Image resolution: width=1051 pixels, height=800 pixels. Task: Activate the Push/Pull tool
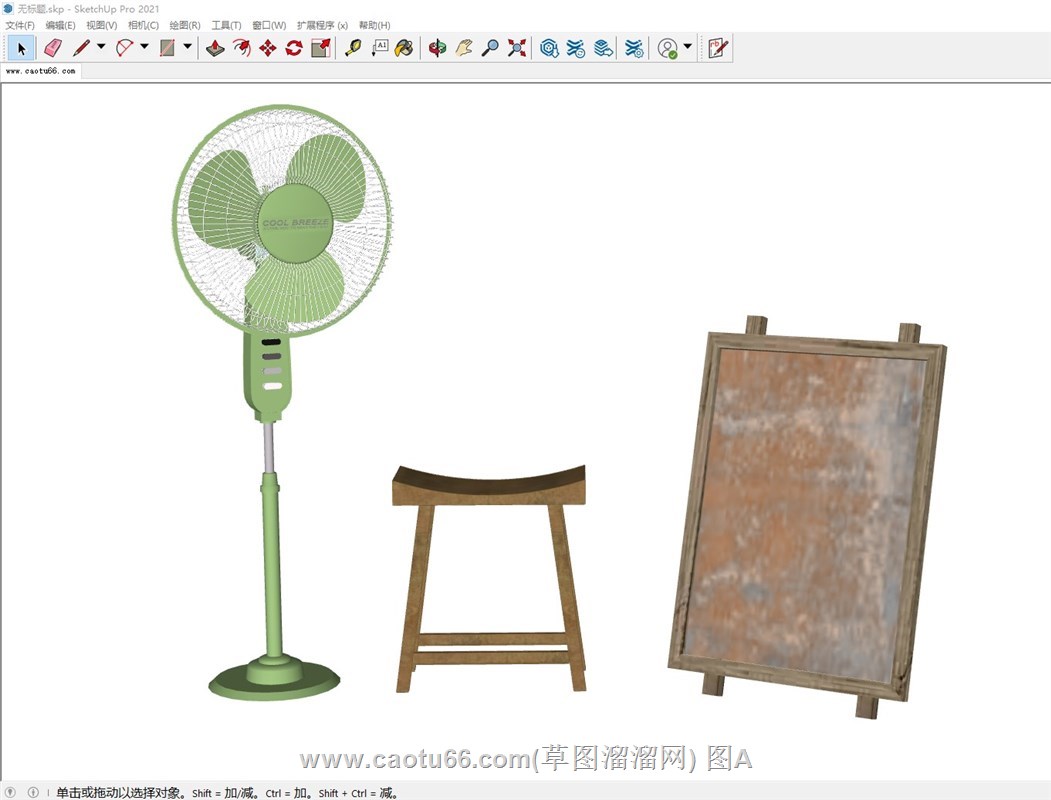[x=215, y=48]
